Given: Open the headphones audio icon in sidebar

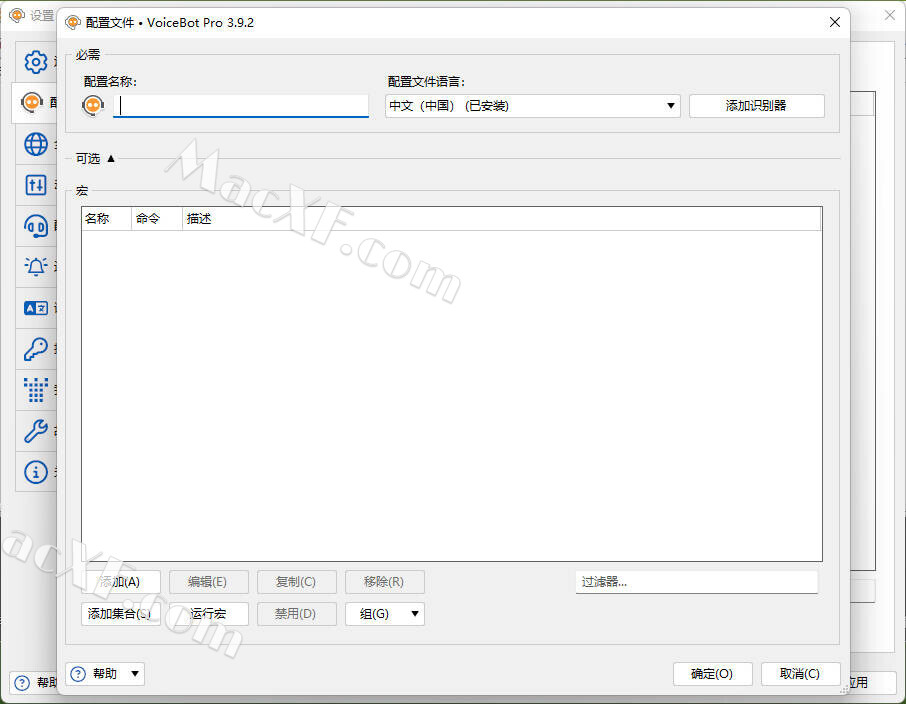Looking at the screenshot, I should [x=36, y=226].
